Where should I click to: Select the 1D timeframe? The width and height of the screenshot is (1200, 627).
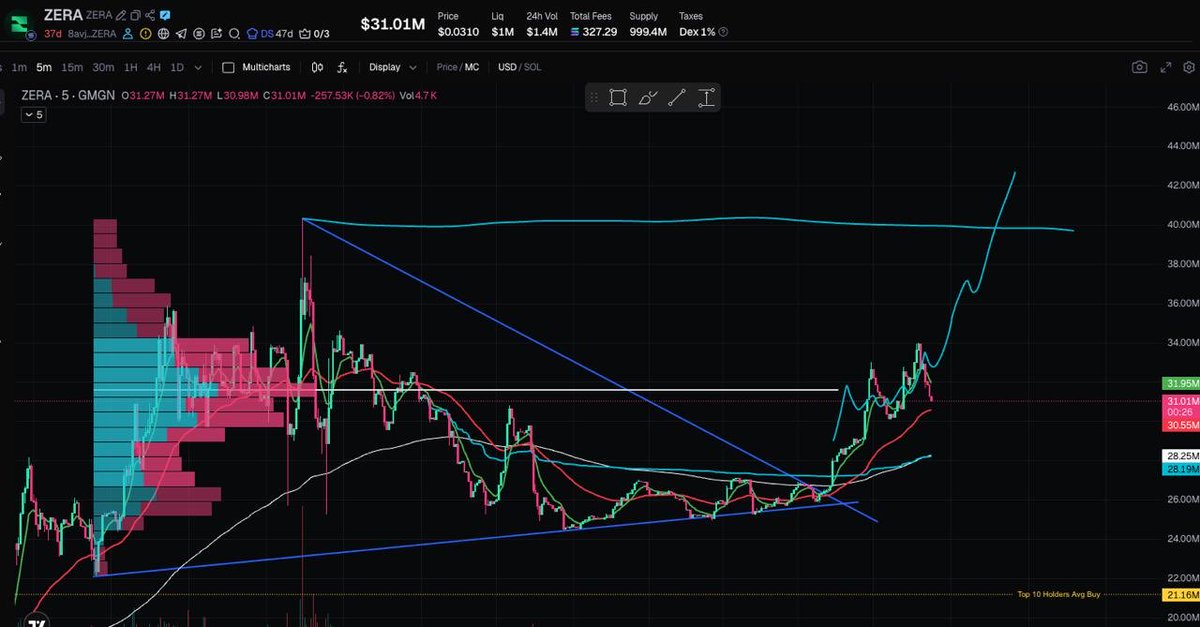tap(177, 67)
